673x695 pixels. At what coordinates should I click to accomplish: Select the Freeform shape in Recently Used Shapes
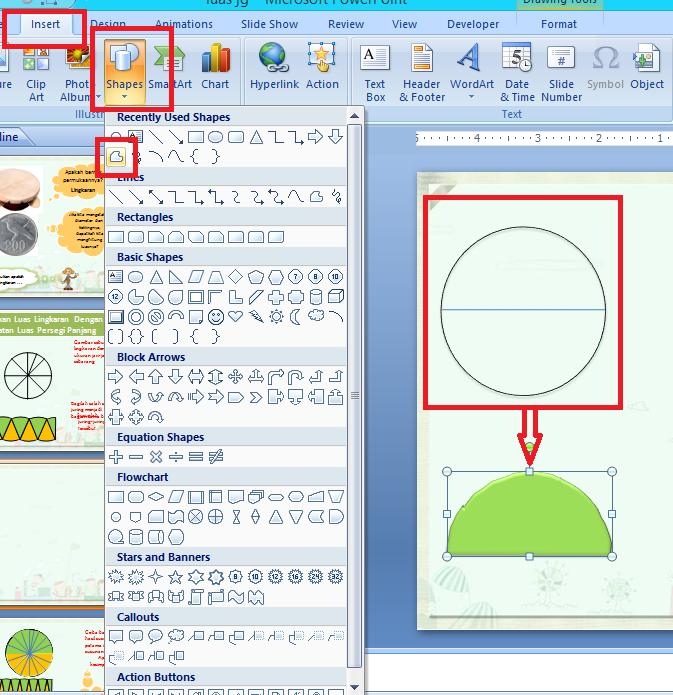116,157
